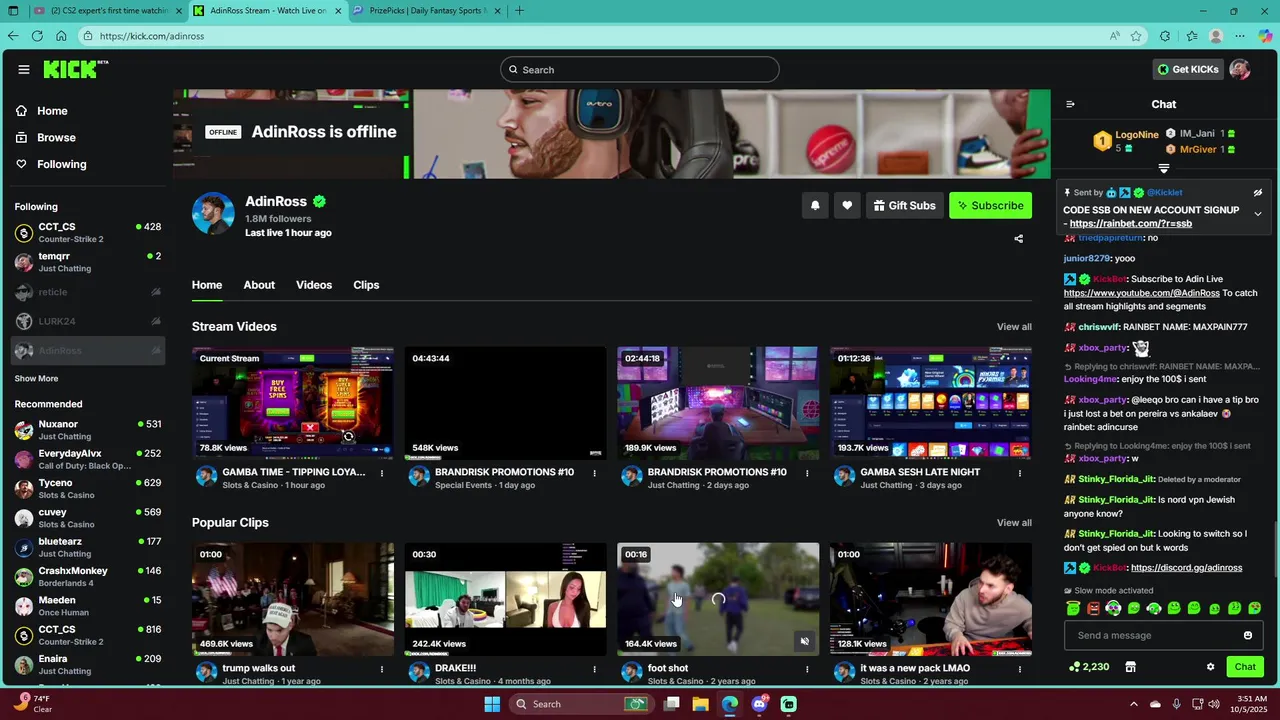
Task: Open the hamburger sidebar menu
Action: [23, 69]
